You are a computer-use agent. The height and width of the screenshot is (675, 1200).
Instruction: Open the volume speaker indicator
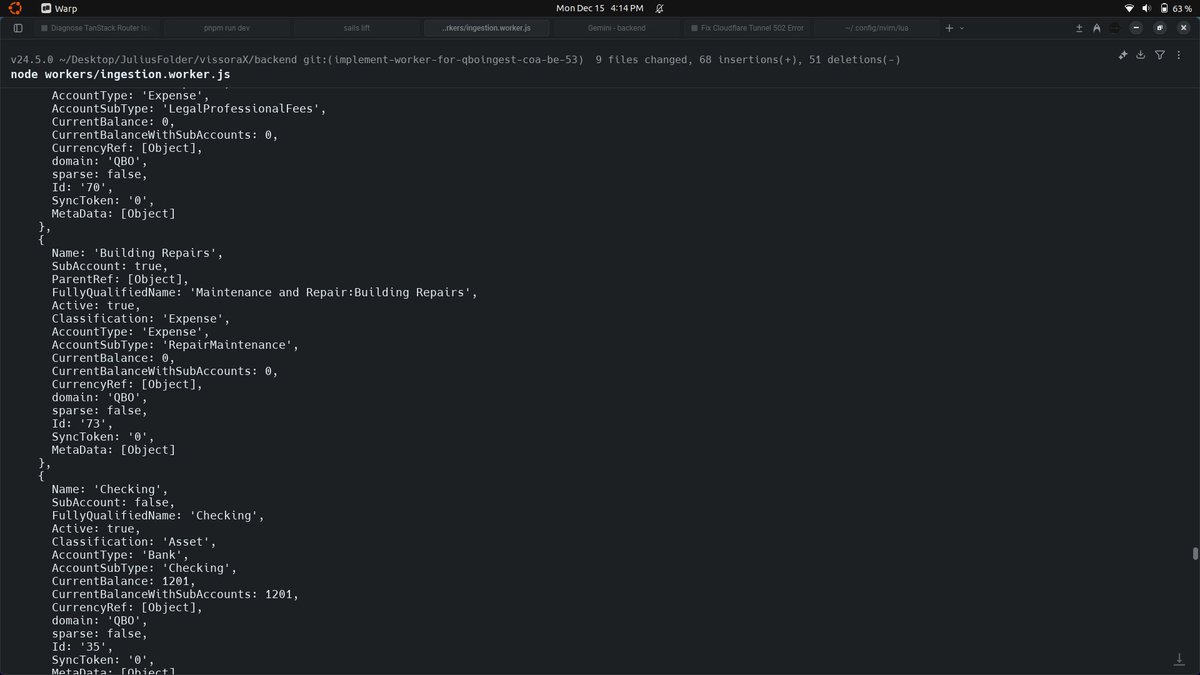(x=1146, y=8)
